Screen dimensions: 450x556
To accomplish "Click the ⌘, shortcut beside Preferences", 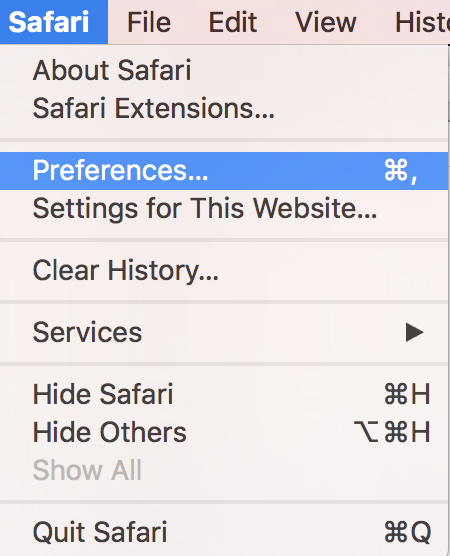I will coord(401,171).
